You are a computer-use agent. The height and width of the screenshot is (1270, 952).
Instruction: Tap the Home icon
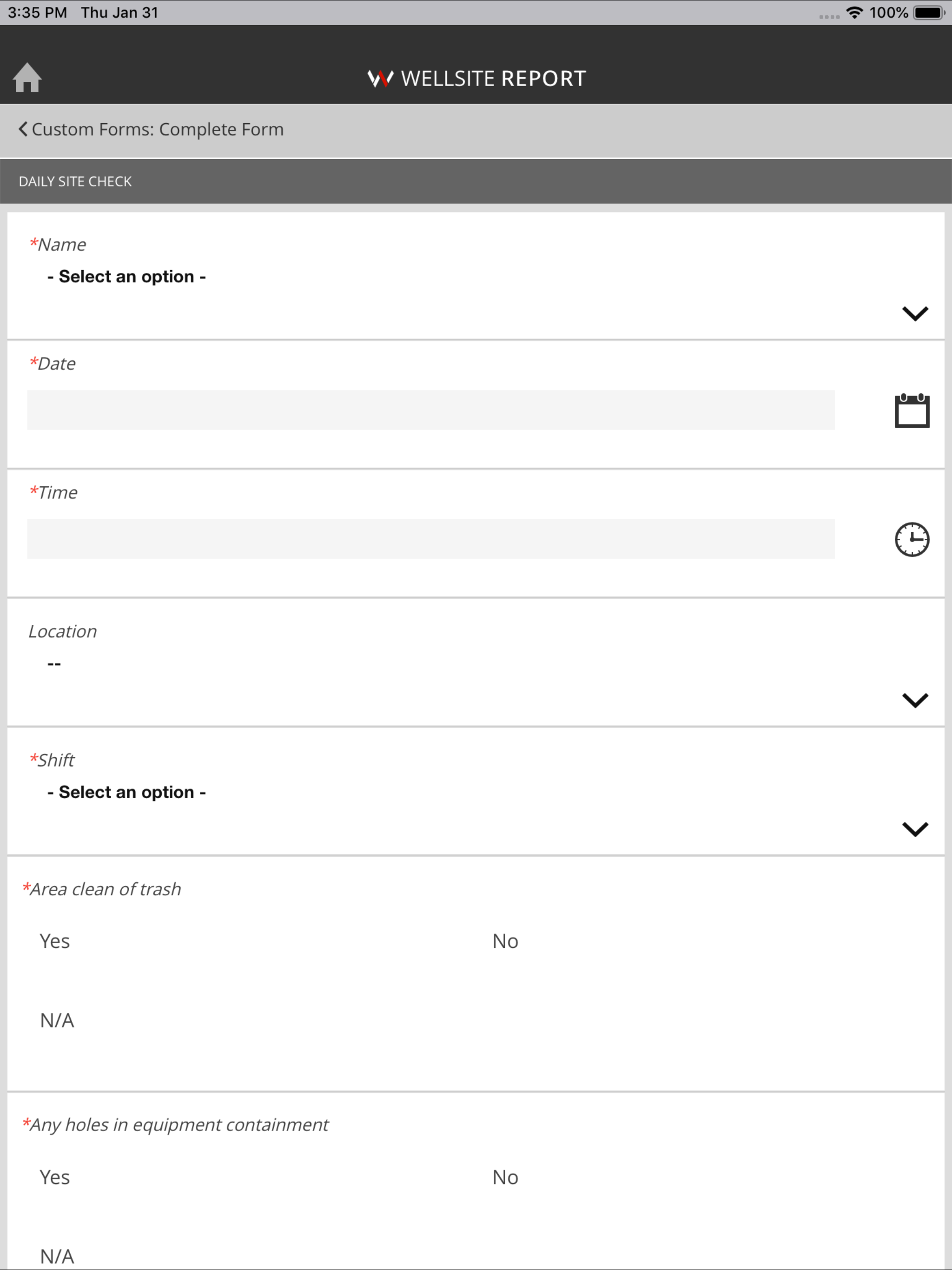[27, 78]
